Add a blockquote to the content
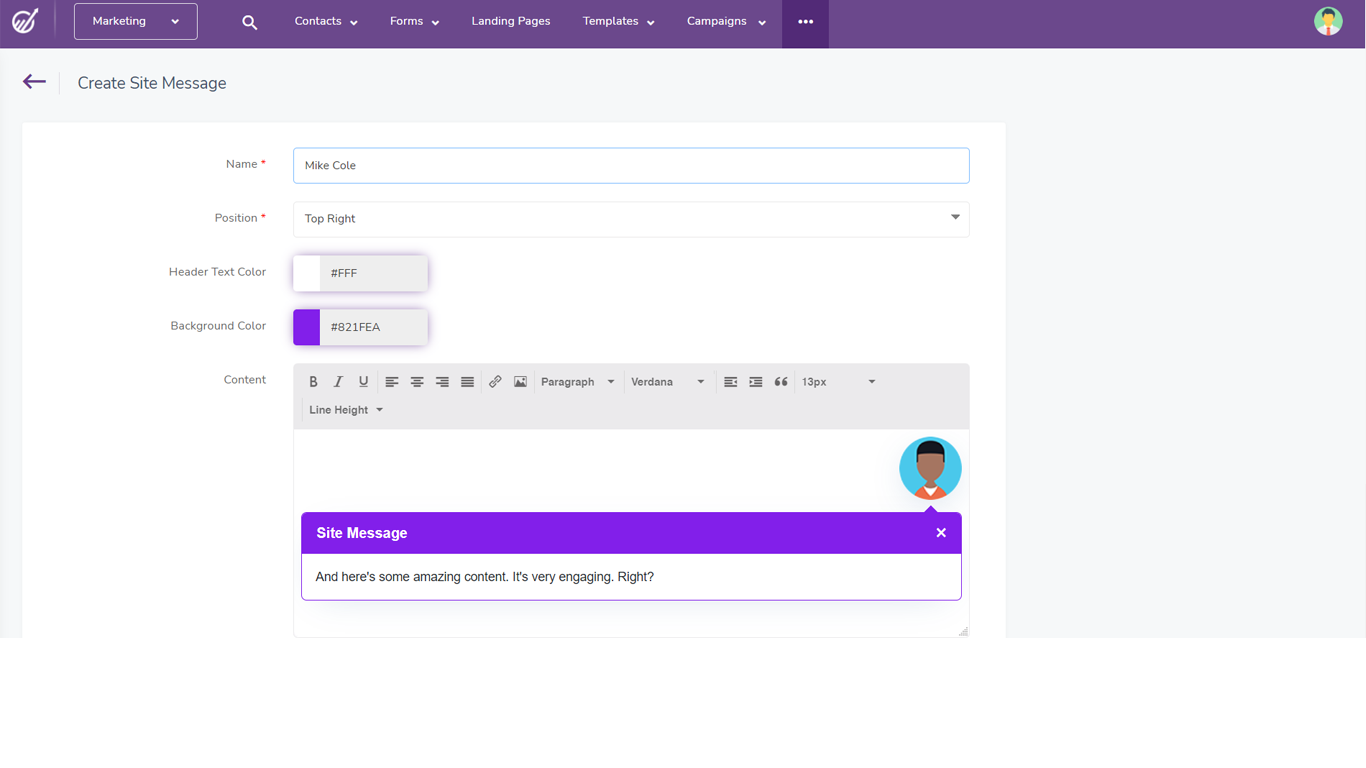Image resolution: width=1366 pixels, height=768 pixels. click(781, 381)
